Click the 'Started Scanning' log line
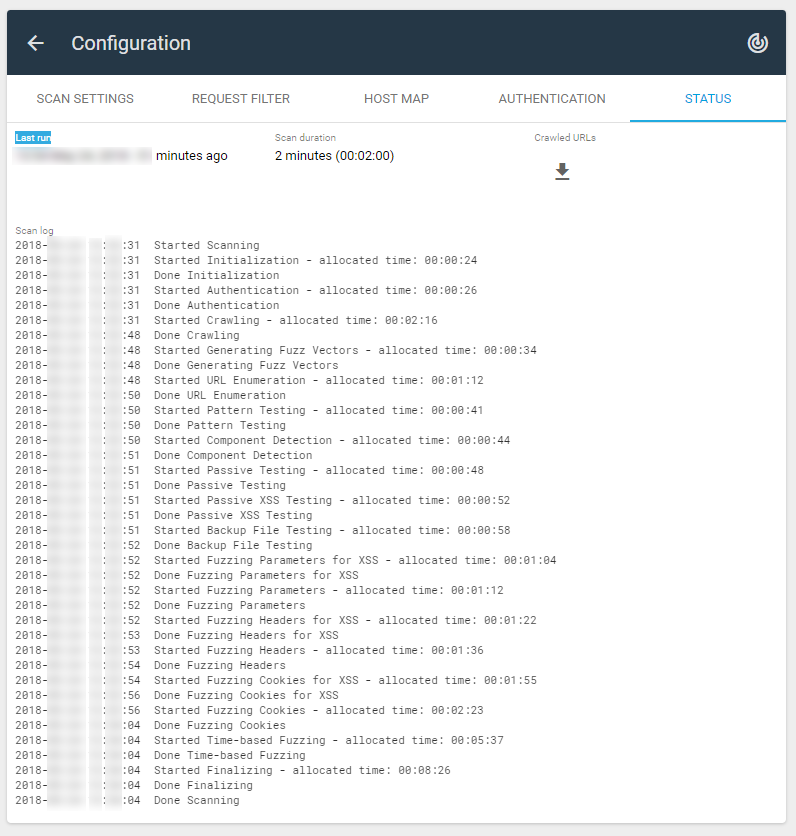796x836 pixels. pyautogui.click(x=206, y=245)
